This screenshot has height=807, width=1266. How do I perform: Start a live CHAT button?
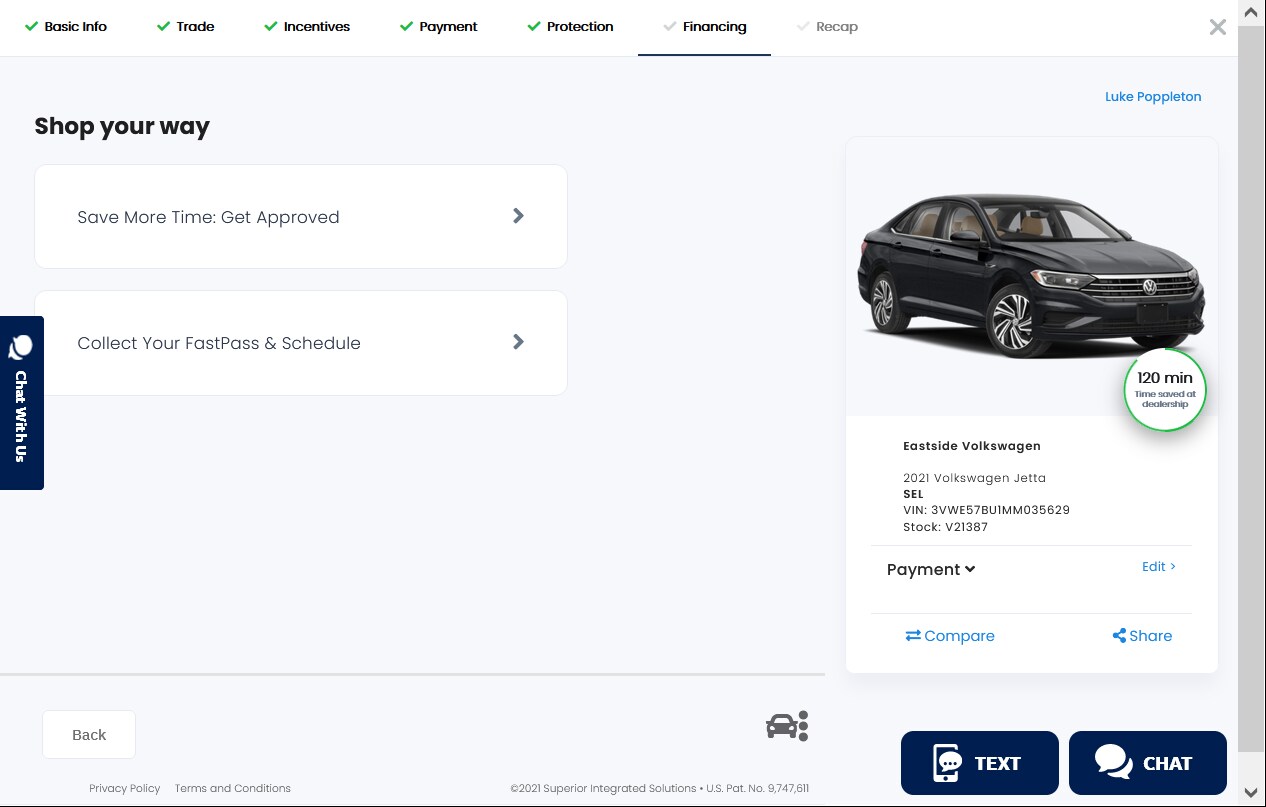1148,763
